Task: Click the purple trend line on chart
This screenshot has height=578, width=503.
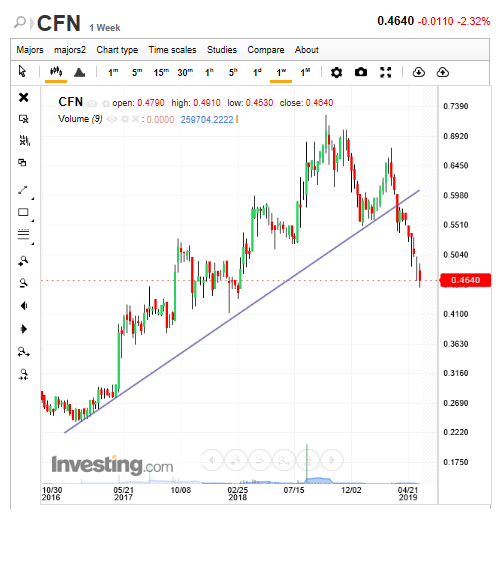Action: [241, 311]
